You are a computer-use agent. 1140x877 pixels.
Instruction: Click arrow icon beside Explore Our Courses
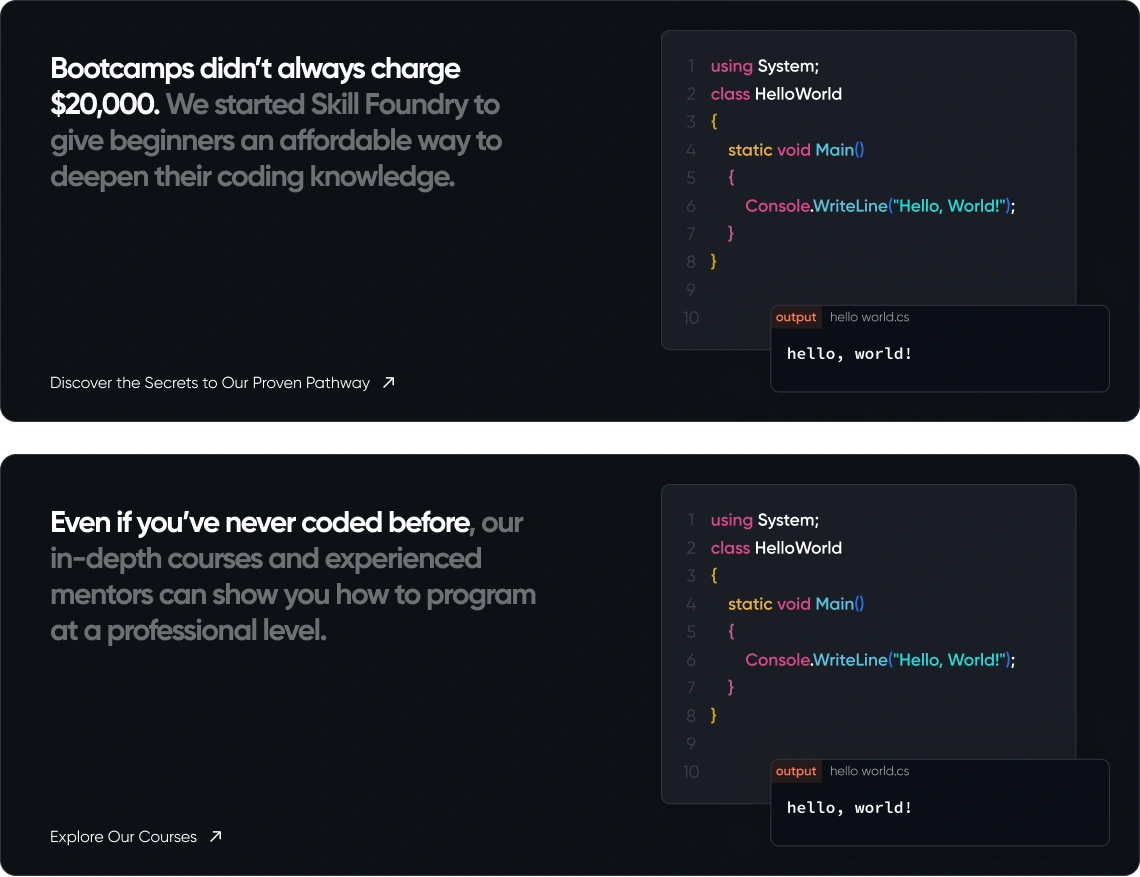[216, 836]
